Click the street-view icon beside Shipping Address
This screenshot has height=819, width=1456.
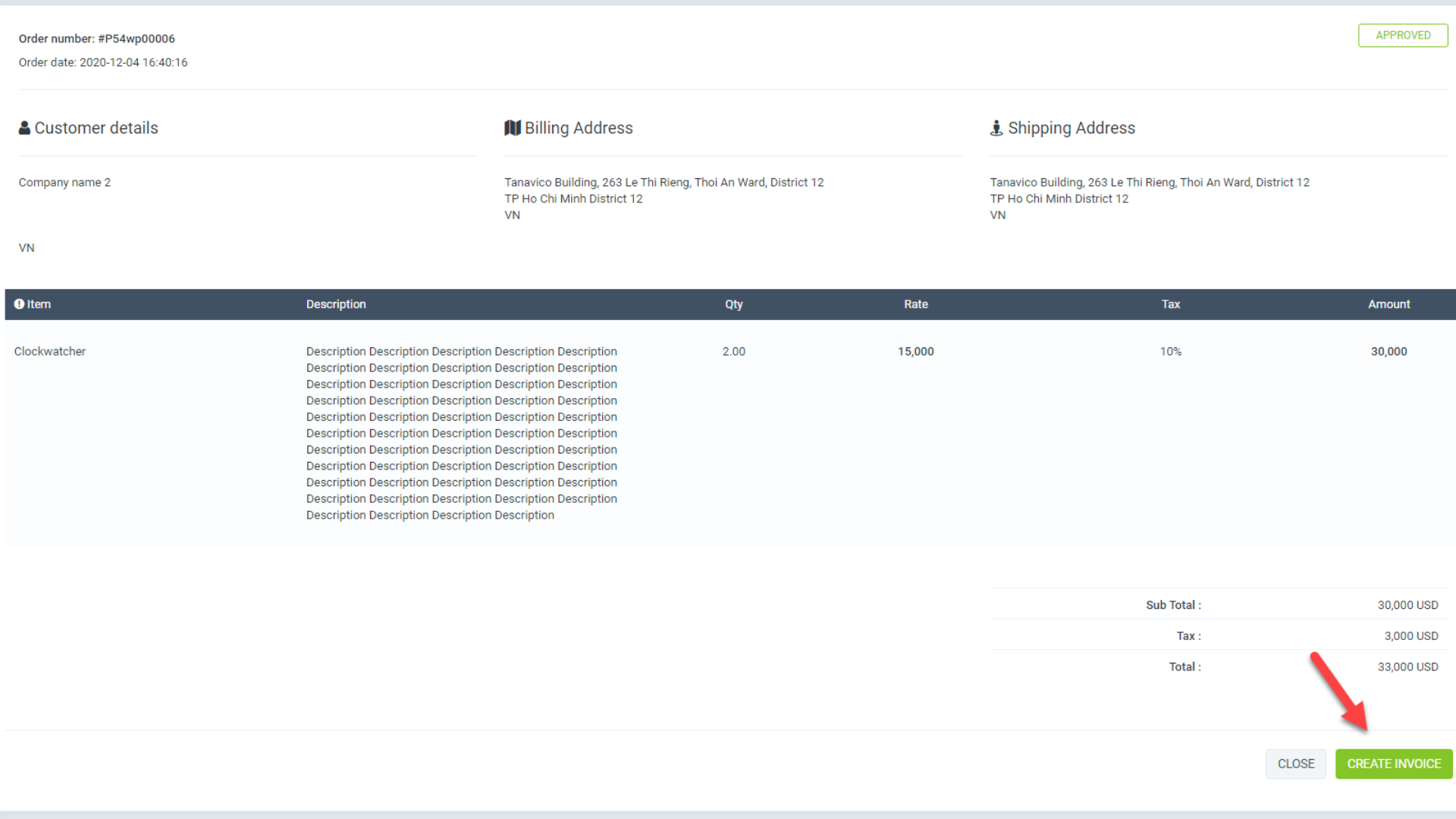click(996, 127)
